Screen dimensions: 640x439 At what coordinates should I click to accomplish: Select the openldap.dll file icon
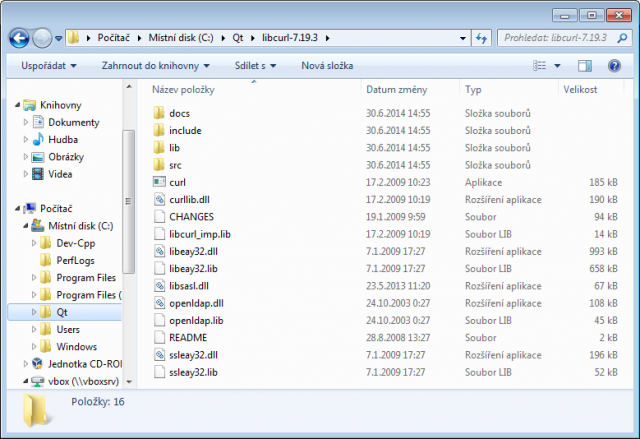159,303
